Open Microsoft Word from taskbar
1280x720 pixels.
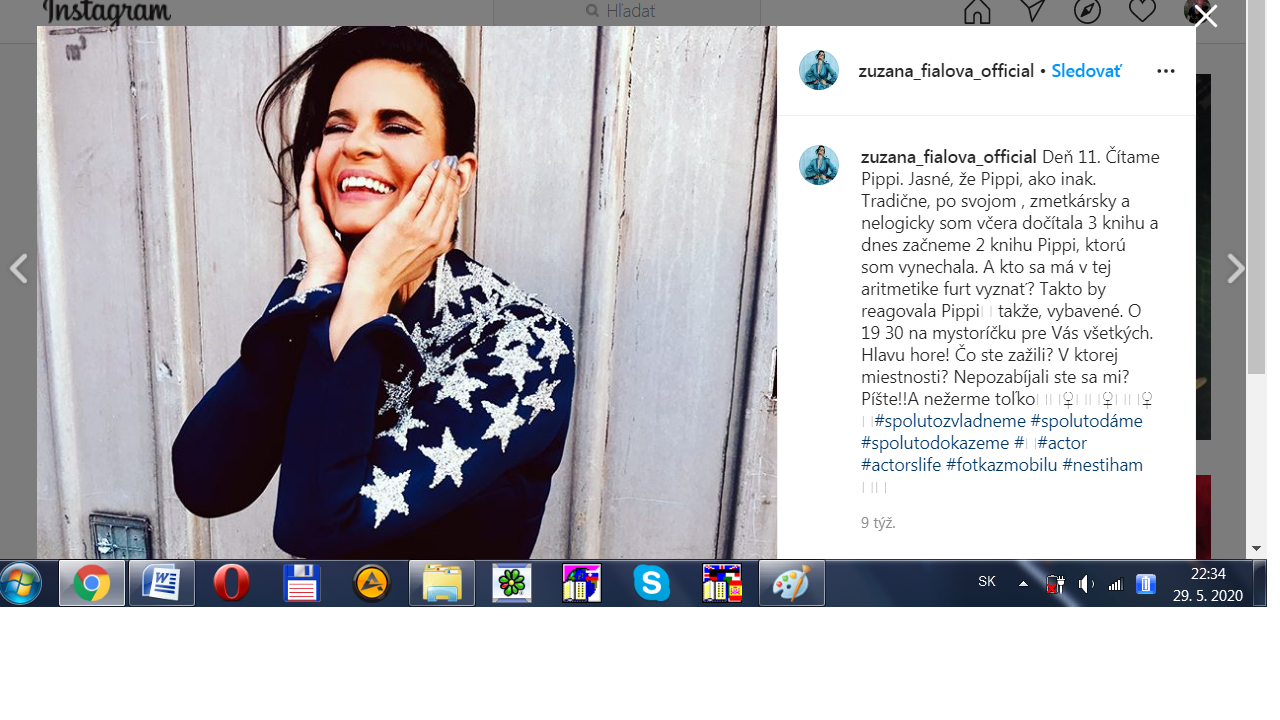coord(161,583)
